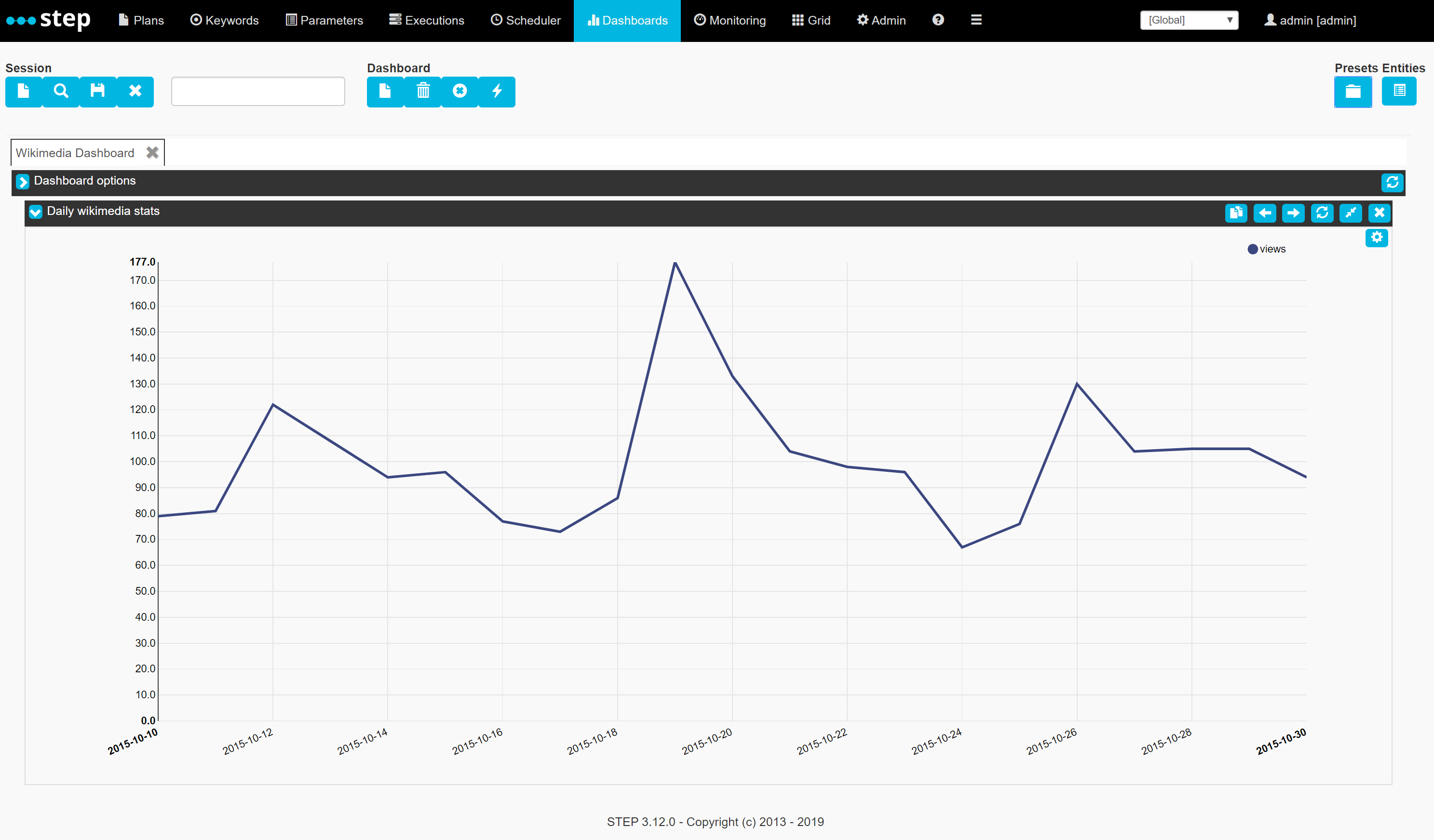The height and width of the screenshot is (840, 1434).
Task: Toggle the views series legend
Action: pos(1266,249)
